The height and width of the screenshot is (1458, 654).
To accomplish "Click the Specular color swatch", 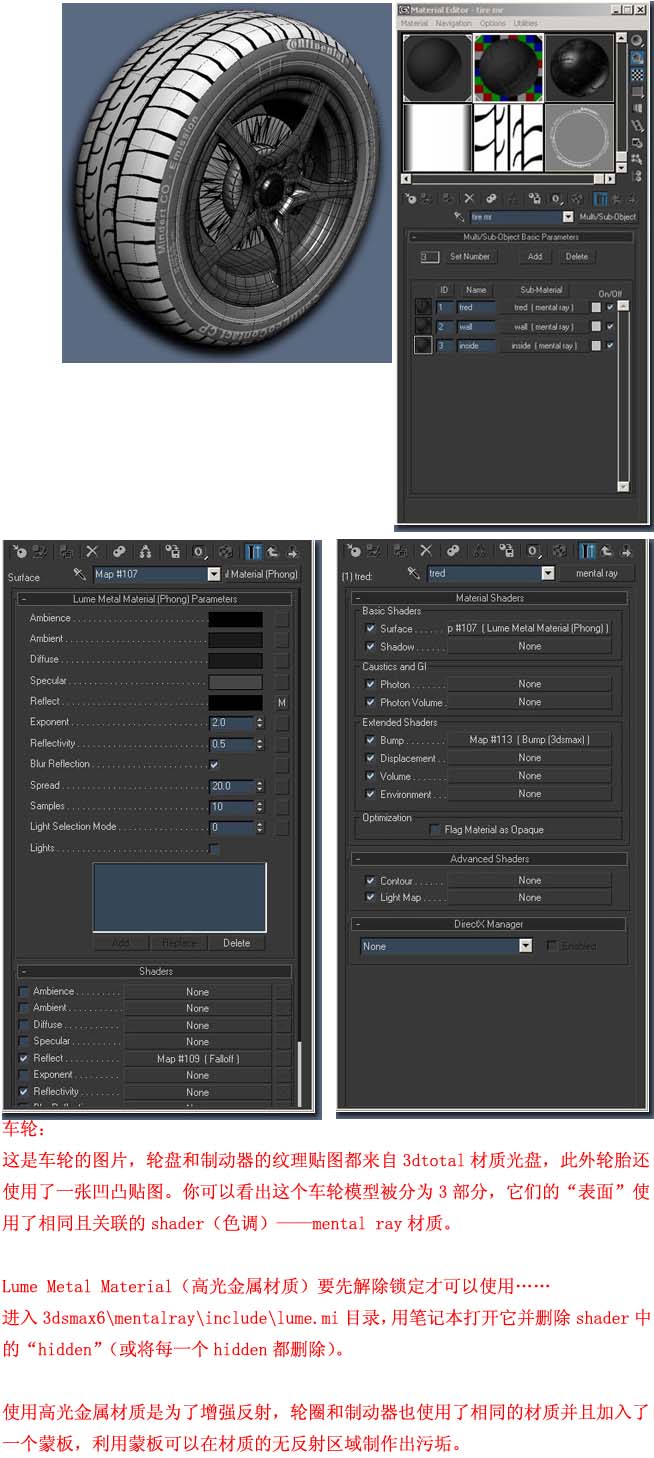I will [235, 681].
